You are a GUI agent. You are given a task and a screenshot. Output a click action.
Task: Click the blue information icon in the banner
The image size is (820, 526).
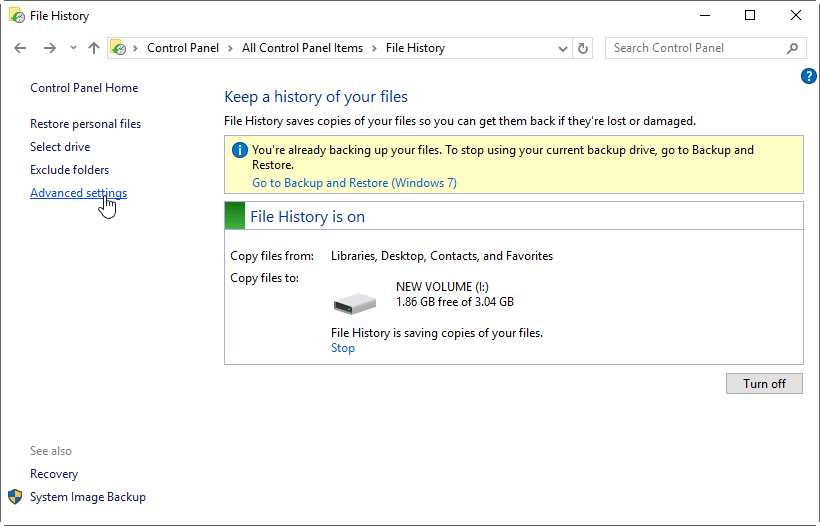(x=239, y=151)
